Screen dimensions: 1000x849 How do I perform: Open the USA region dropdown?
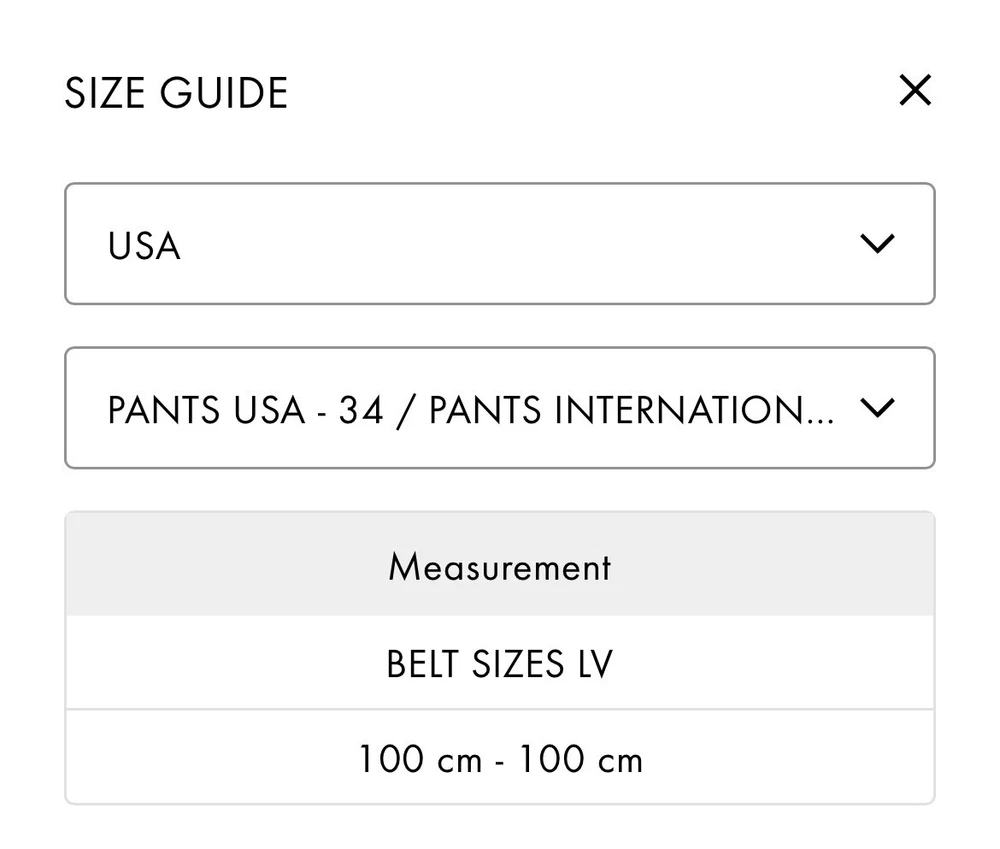499,243
